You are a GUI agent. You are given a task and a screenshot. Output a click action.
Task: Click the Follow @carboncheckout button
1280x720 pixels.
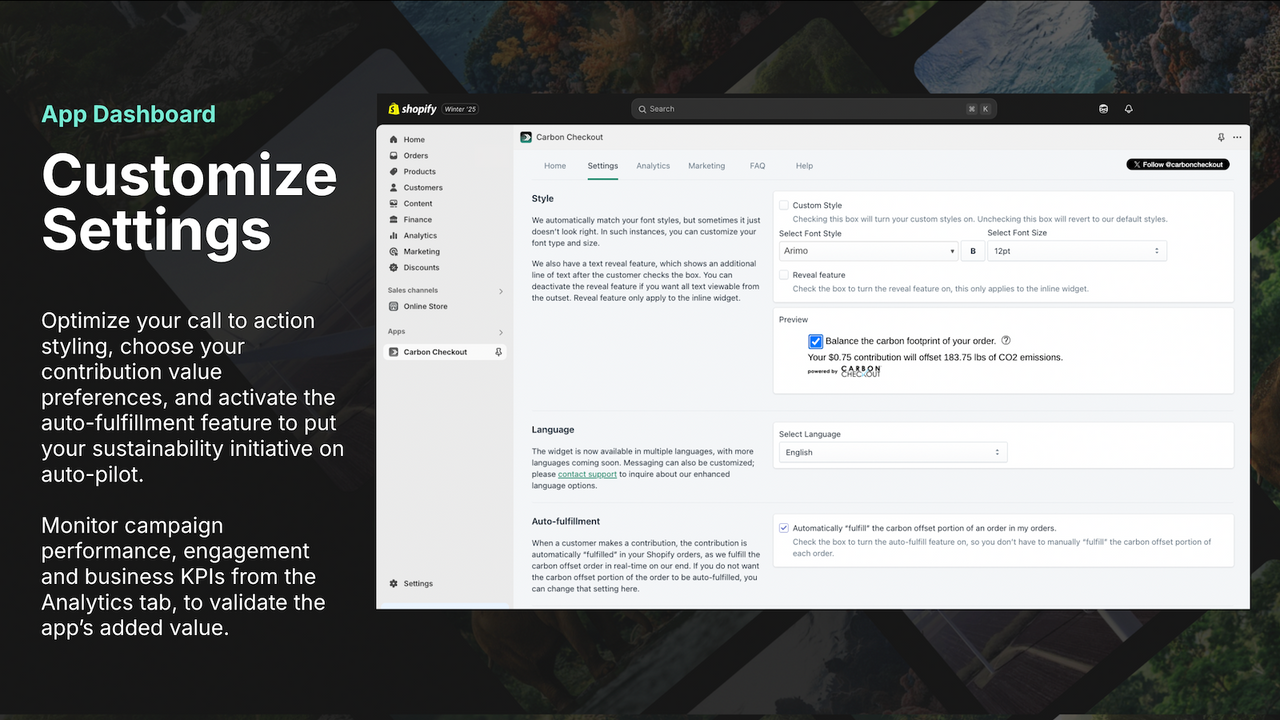[1178, 164]
